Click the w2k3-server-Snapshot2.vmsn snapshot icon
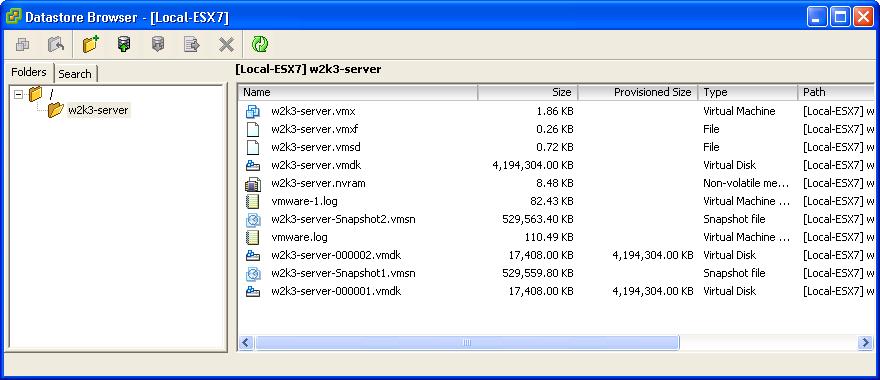 click(253, 219)
